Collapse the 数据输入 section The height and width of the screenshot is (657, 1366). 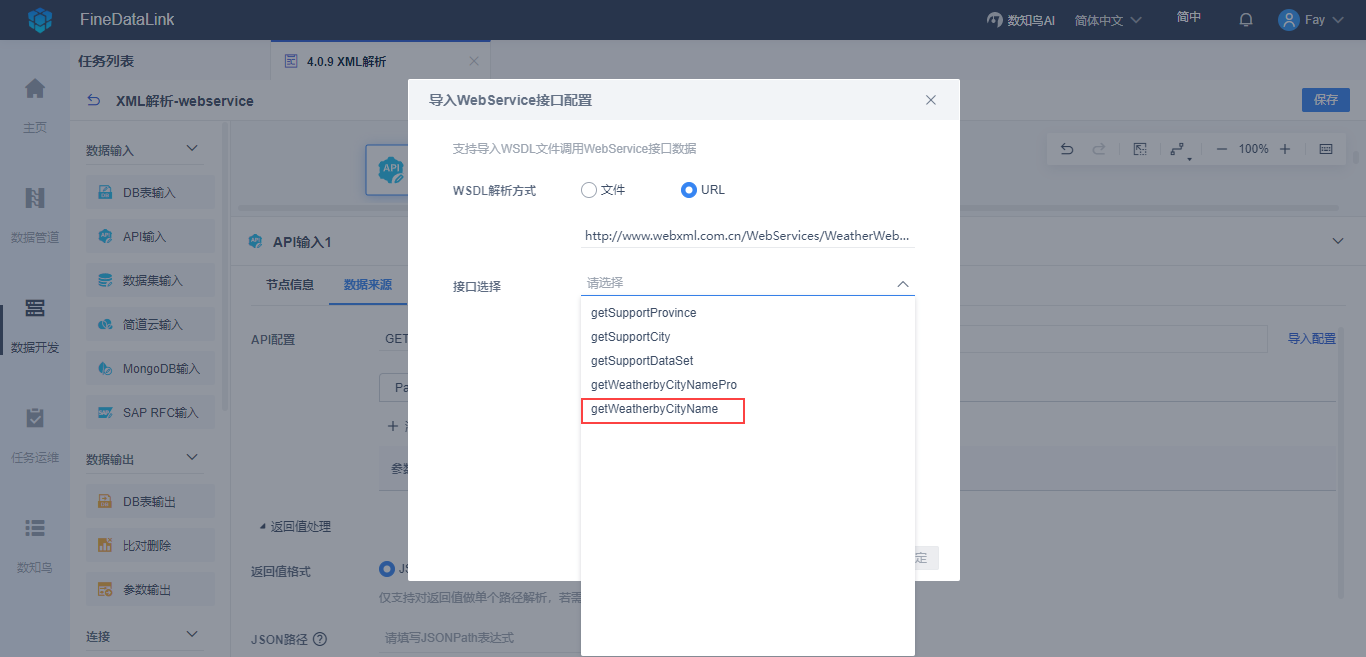coord(193,149)
